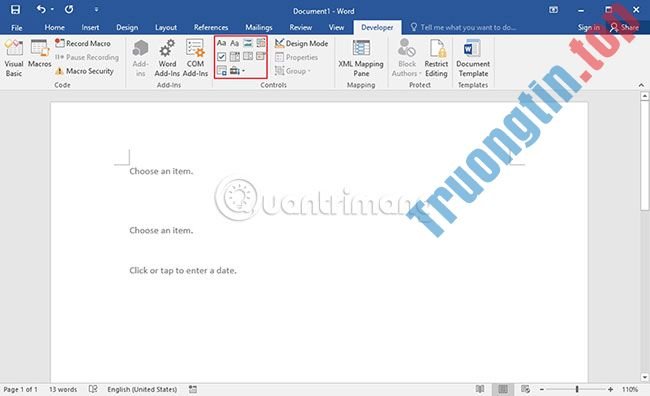Open the Legacy Tools dropdown
Screen dimensions: 650x396
pos(237,71)
